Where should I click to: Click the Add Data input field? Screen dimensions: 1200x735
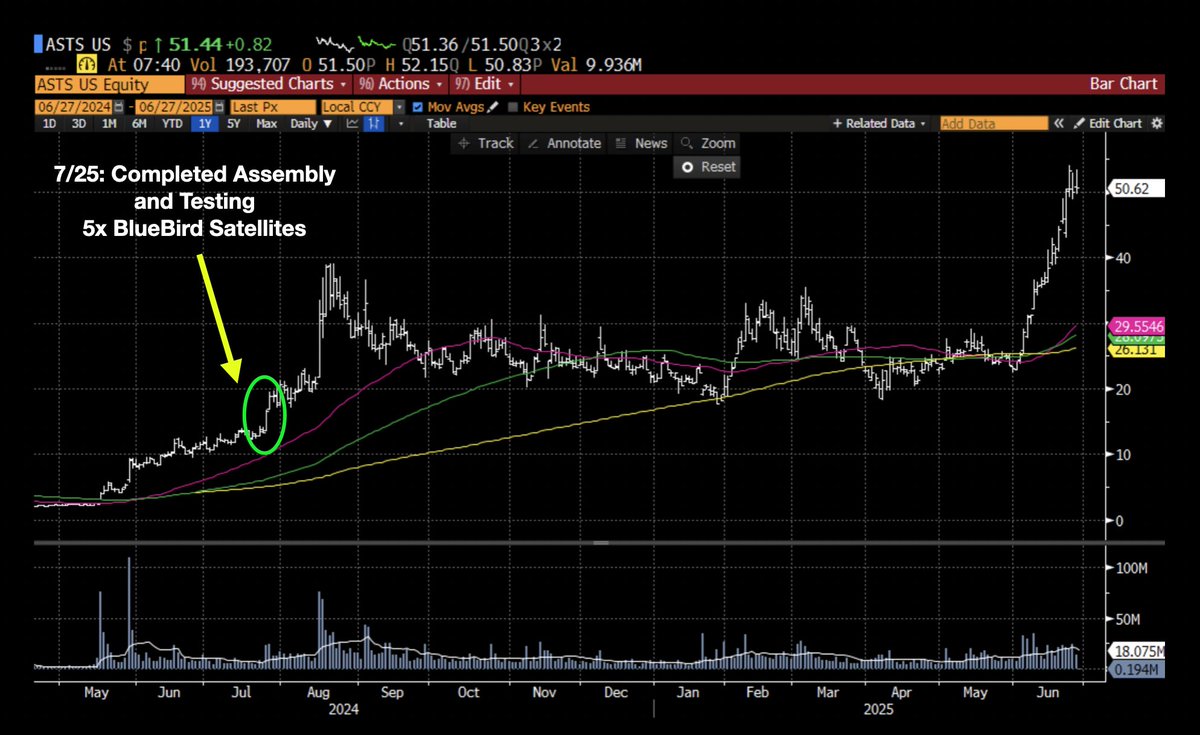(x=992, y=124)
